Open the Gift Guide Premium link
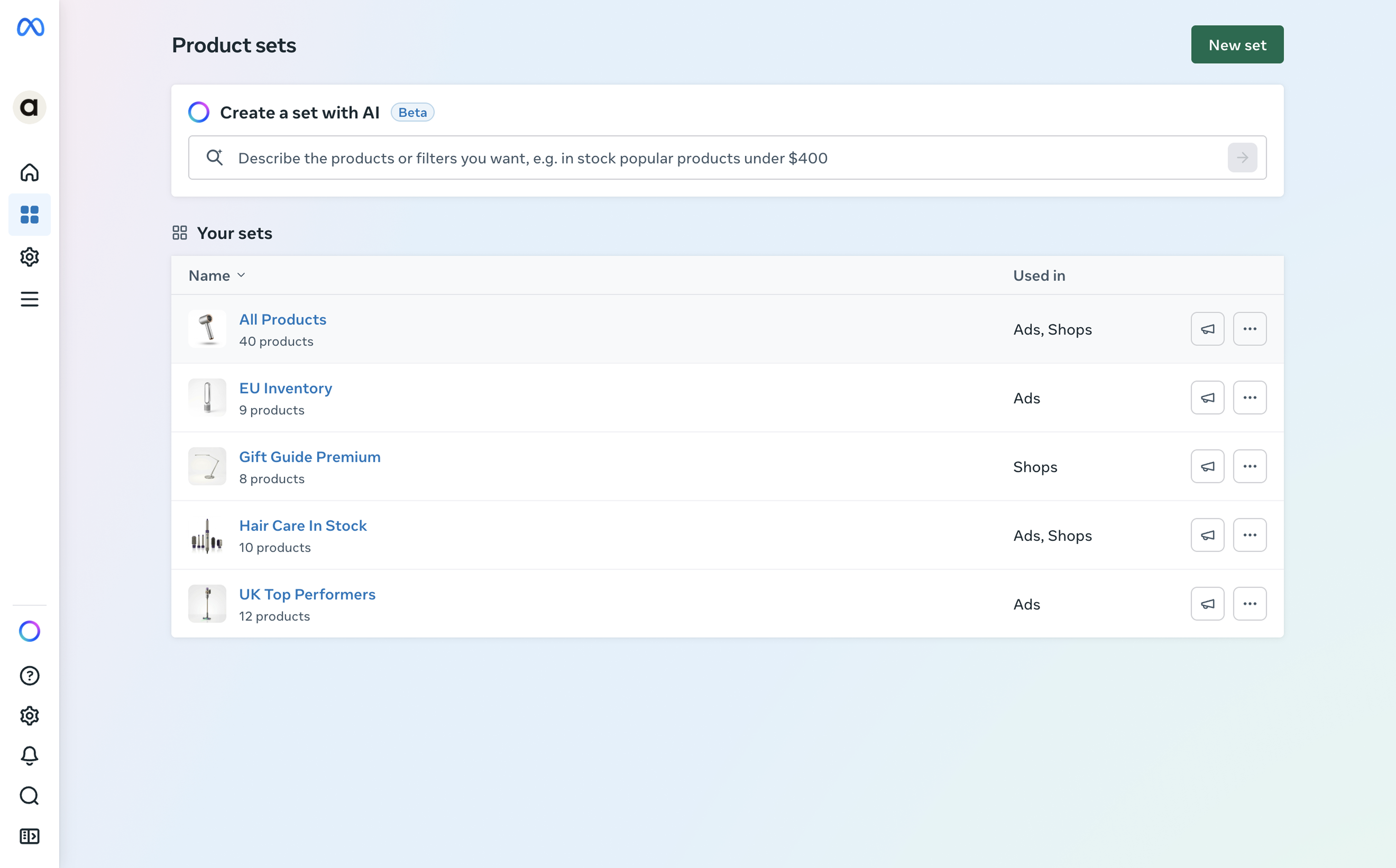The height and width of the screenshot is (868, 1396). pyautogui.click(x=310, y=457)
